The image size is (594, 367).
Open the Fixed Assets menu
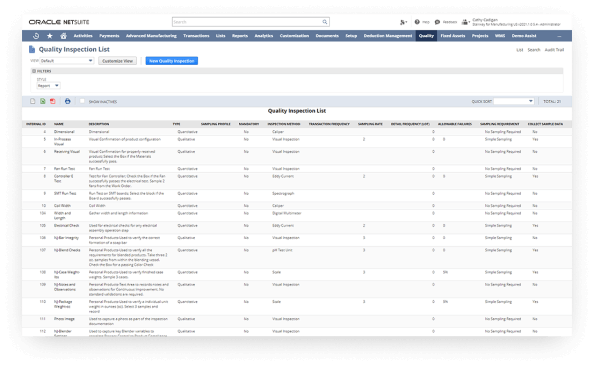tap(453, 36)
